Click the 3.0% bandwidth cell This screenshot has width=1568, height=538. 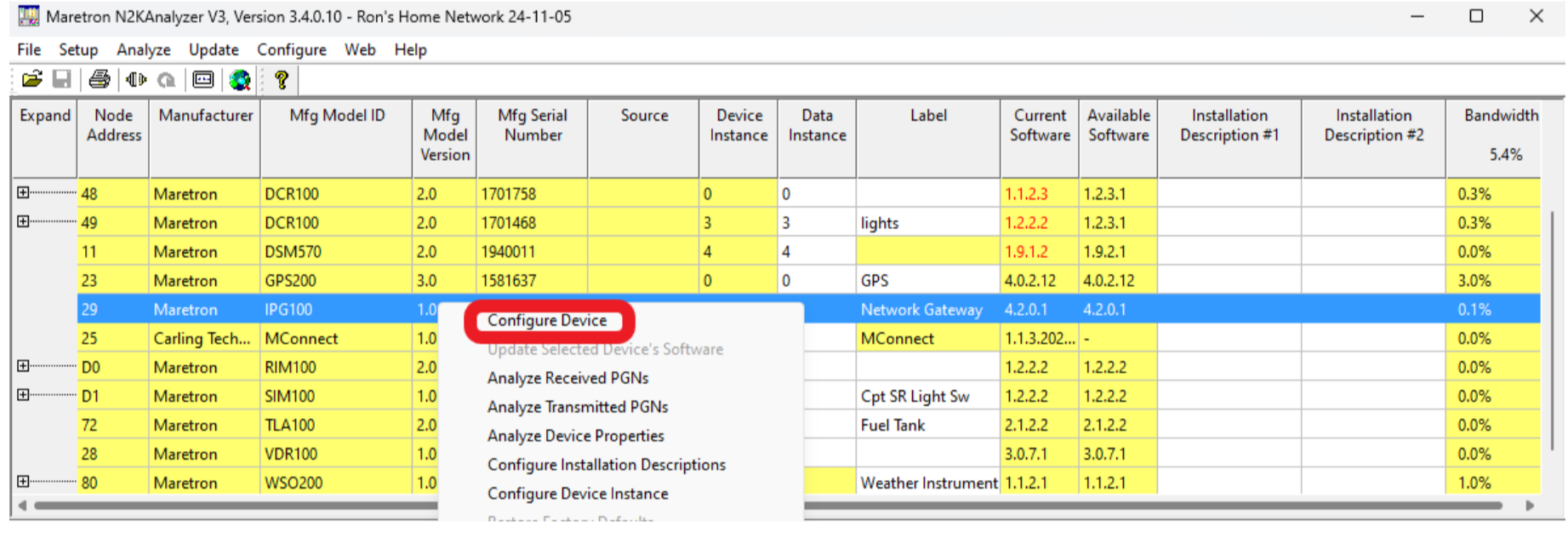click(1493, 281)
